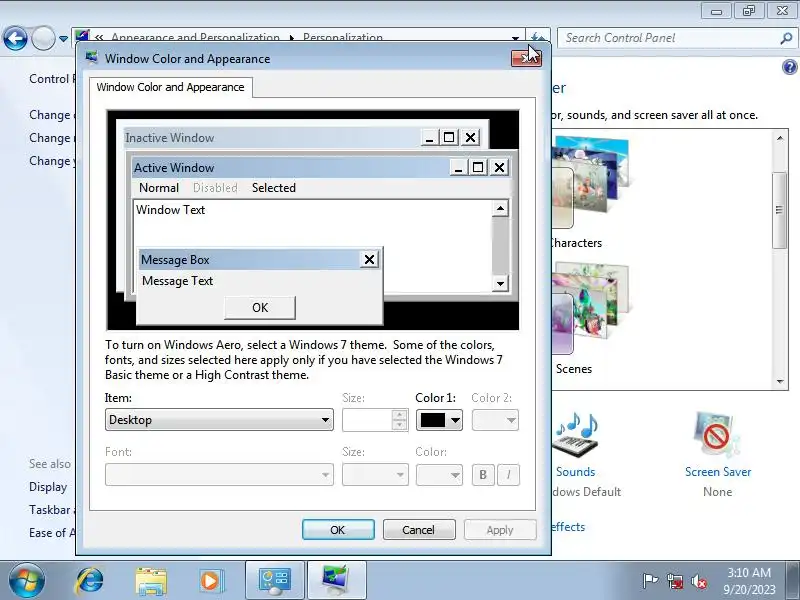This screenshot has width=800, height=600.
Task: Click the Back arrow in Control Panel
Action: [15, 38]
